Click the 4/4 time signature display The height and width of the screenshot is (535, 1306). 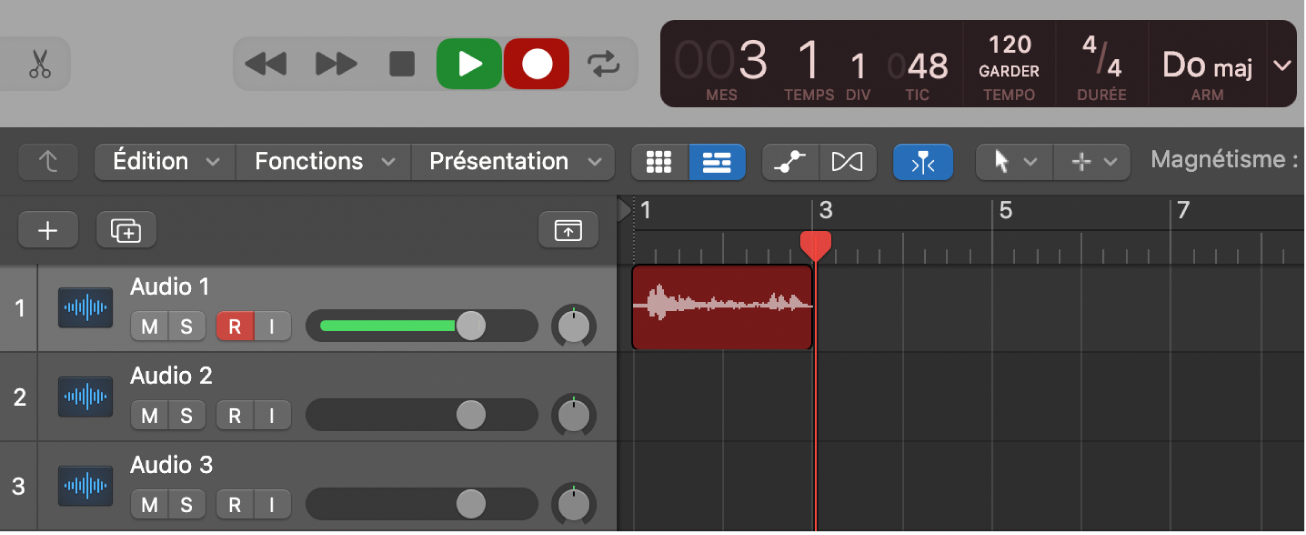point(1102,56)
